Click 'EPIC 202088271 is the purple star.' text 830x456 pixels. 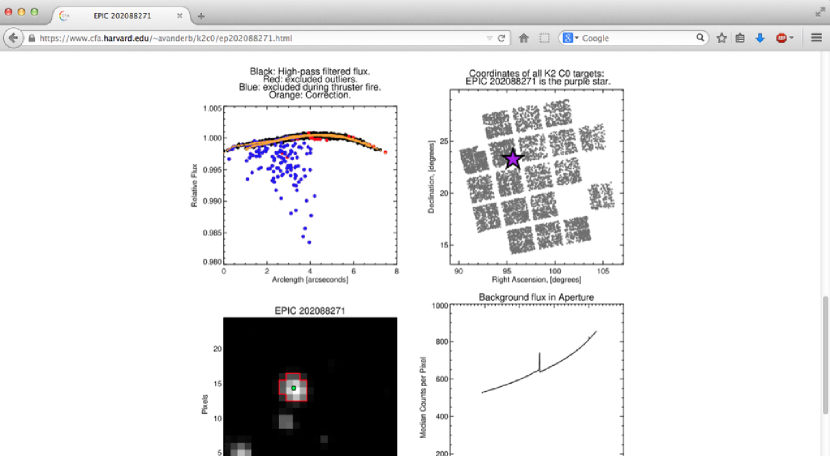click(x=538, y=82)
